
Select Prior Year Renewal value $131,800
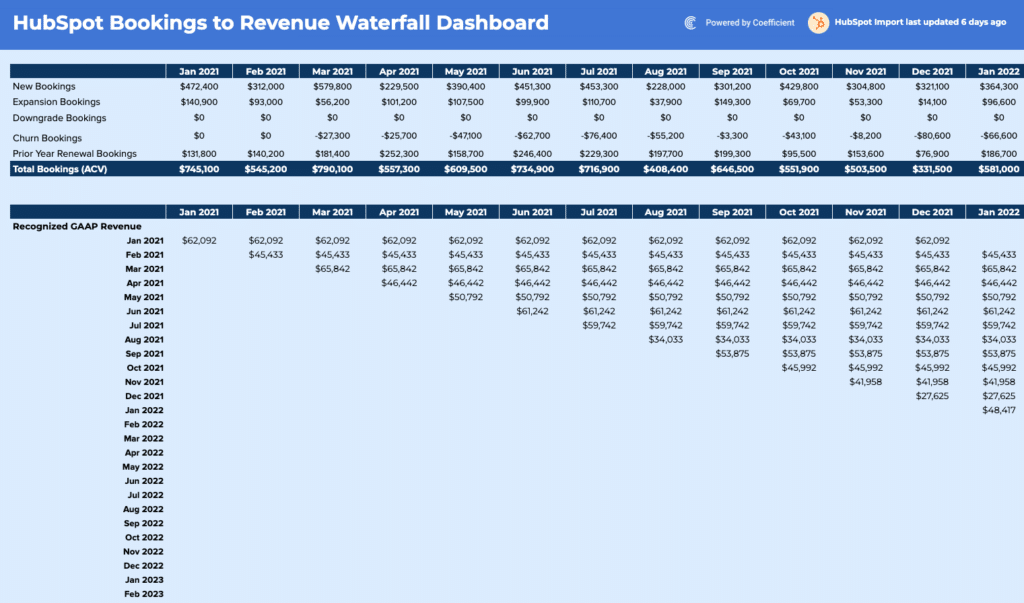[x=199, y=154]
